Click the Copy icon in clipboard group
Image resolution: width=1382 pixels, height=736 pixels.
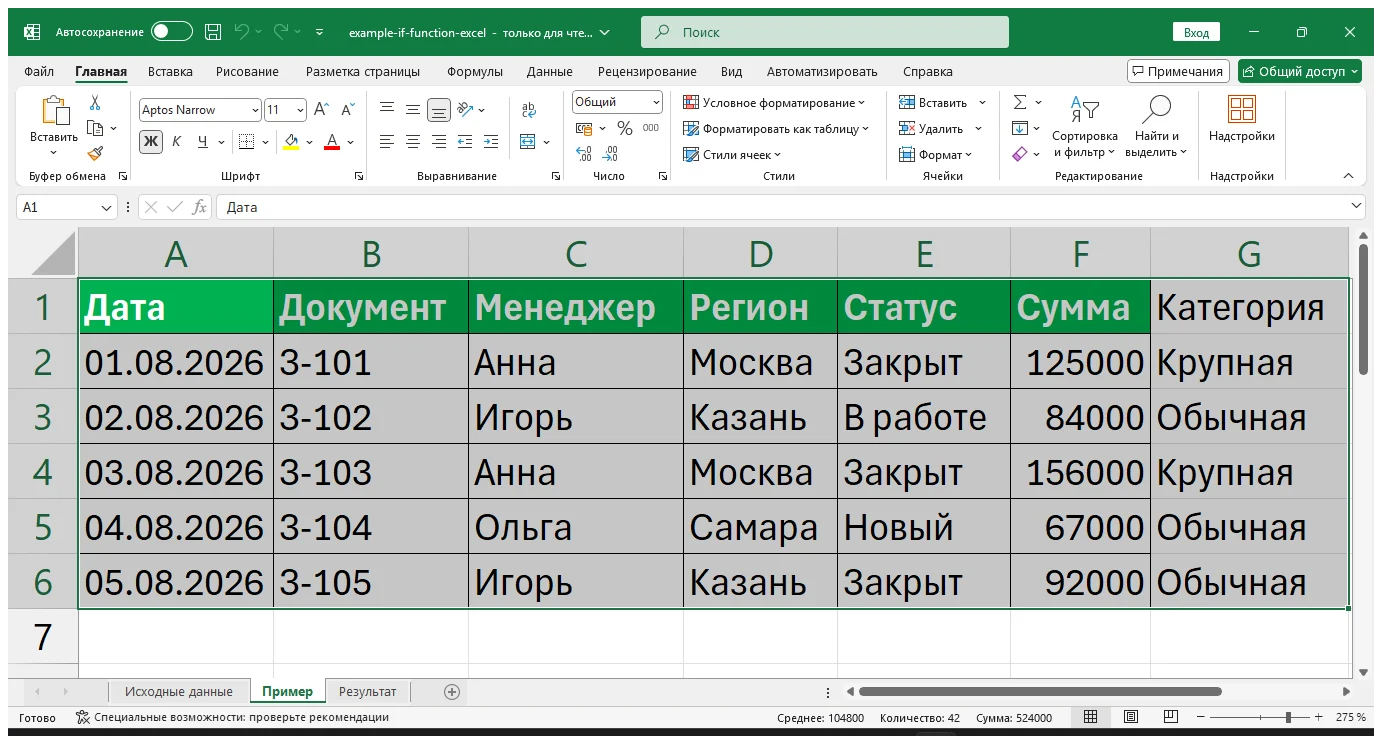click(x=95, y=128)
